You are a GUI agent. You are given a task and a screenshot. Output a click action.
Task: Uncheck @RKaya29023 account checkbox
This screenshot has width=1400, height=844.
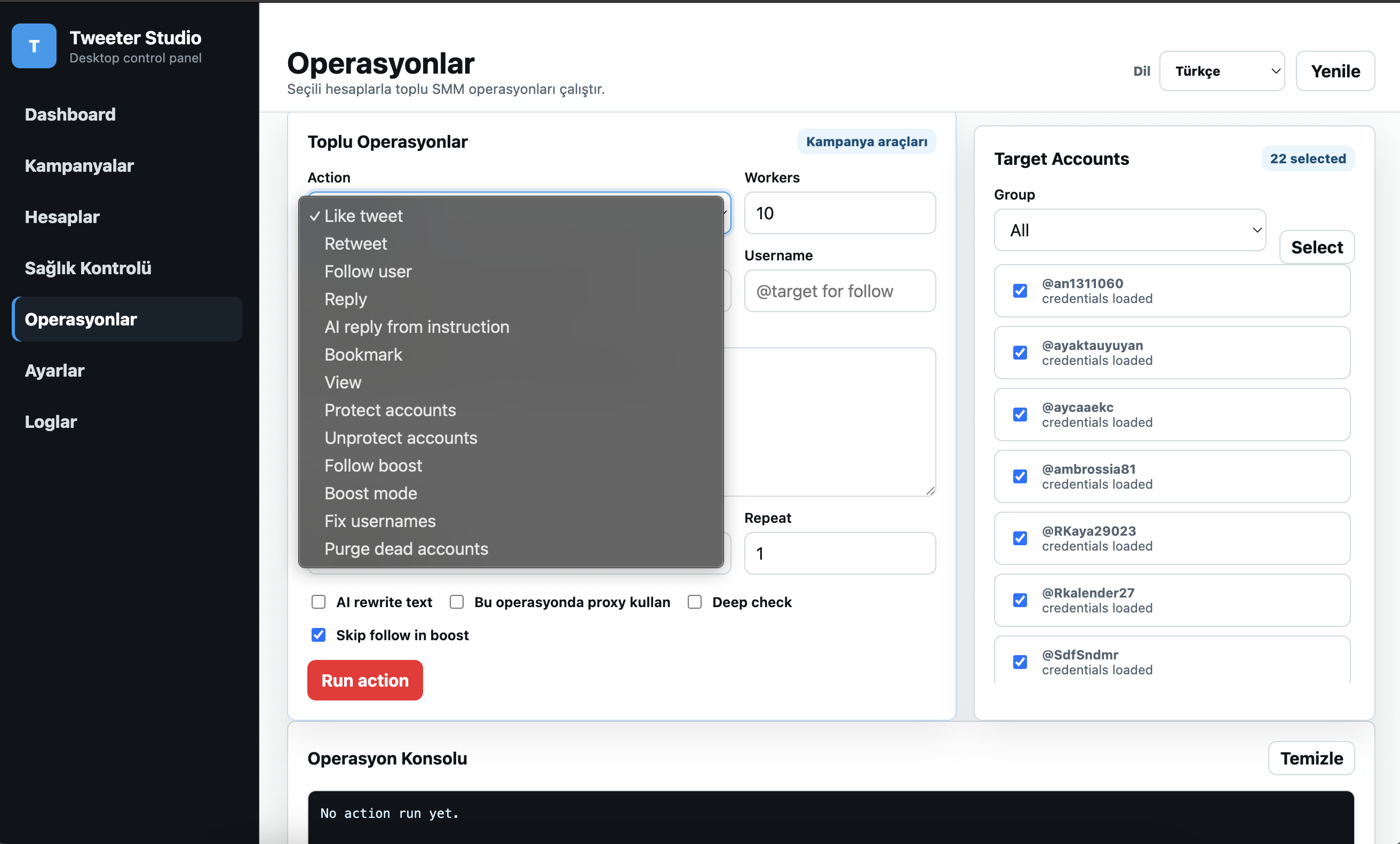click(1021, 538)
